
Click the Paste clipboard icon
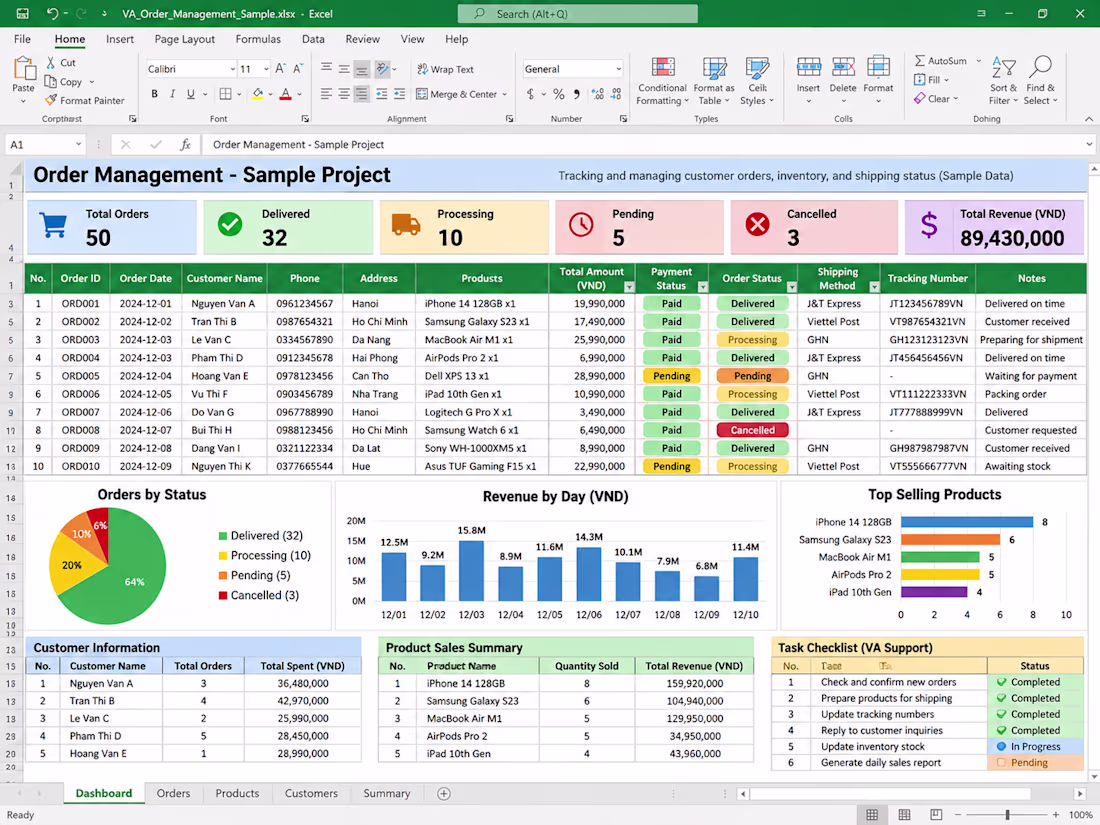click(23, 69)
